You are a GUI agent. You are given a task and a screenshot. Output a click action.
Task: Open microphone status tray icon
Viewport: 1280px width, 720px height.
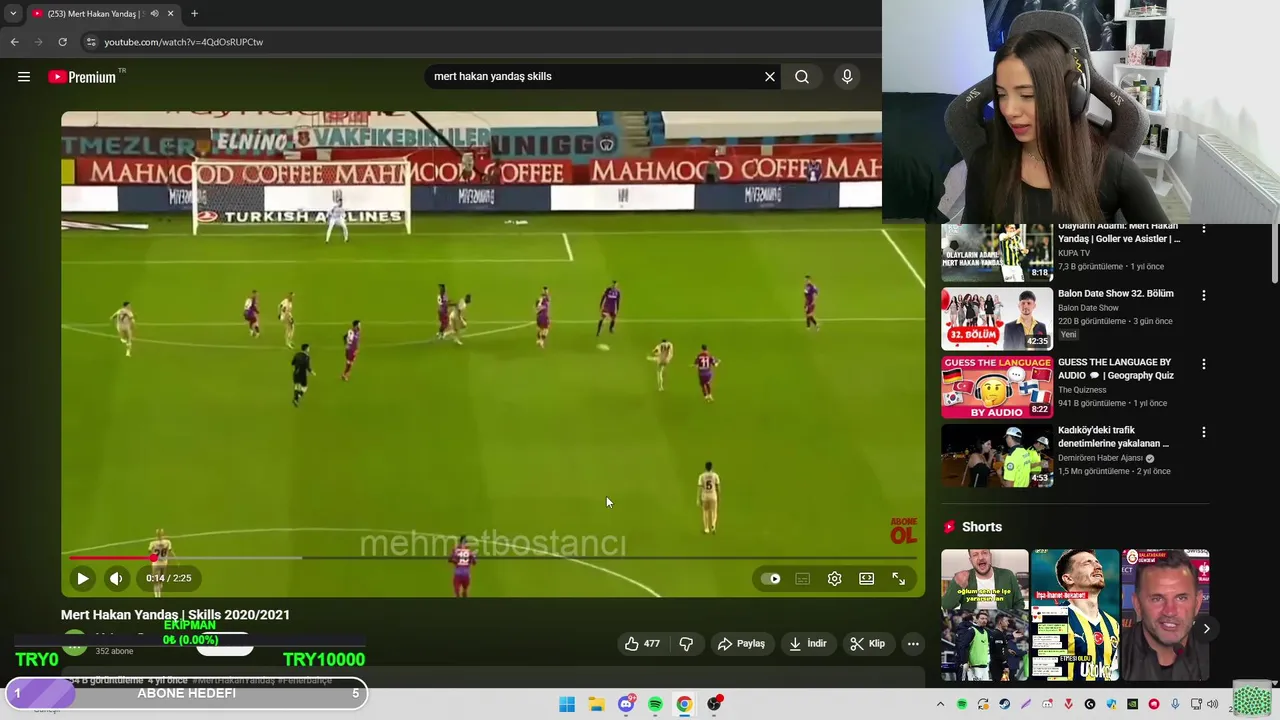(1175, 704)
